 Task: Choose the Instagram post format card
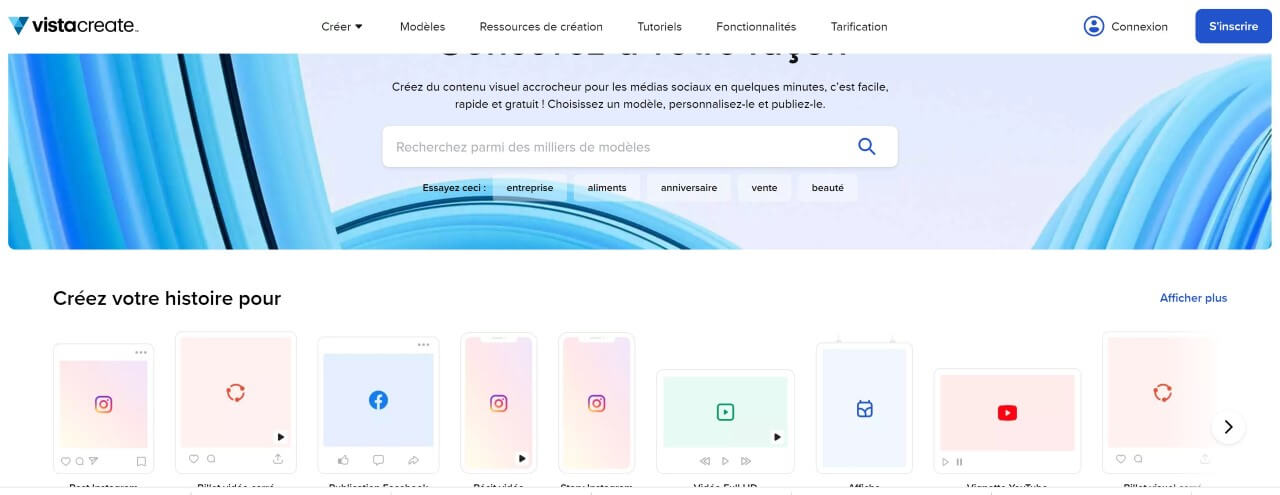coord(104,407)
